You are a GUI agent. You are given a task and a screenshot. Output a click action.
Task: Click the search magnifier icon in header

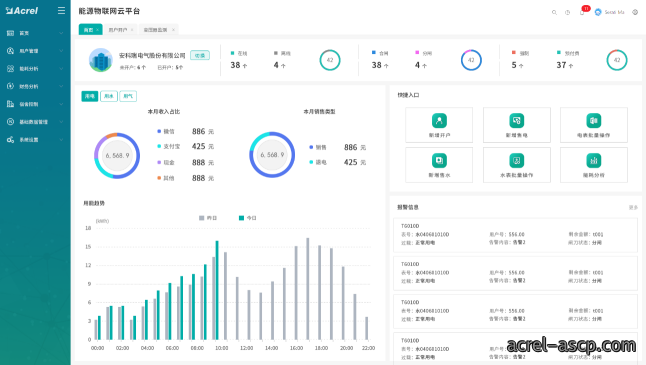point(554,12)
